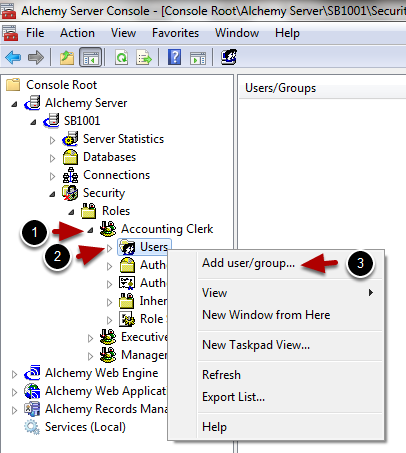Screen dimensions: 406x453
Task: Click the Console Root folder icon
Action: [14, 85]
